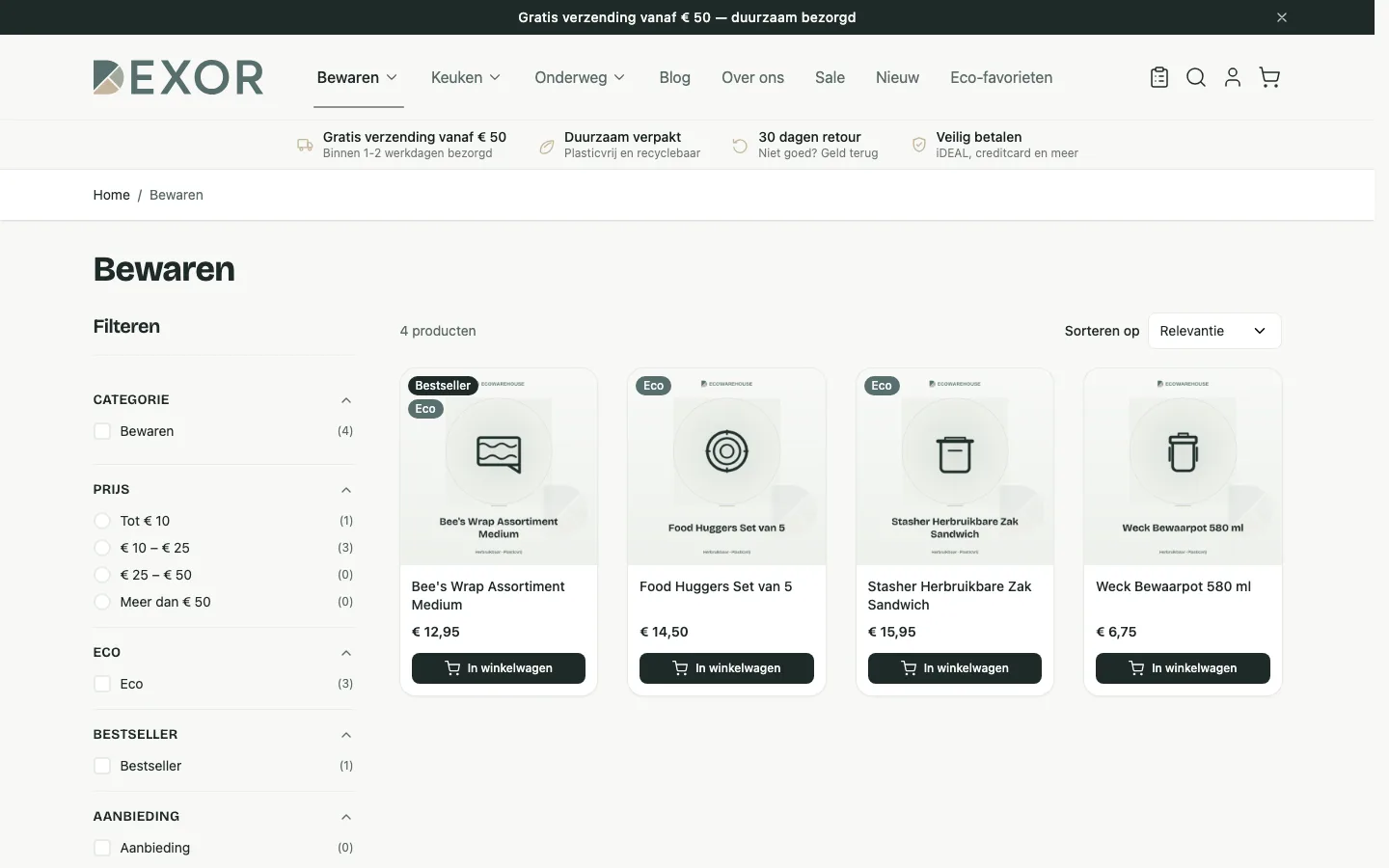Click the shield icon for Veilig betalen
This screenshot has width=1389, height=868.
click(x=919, y=145)
